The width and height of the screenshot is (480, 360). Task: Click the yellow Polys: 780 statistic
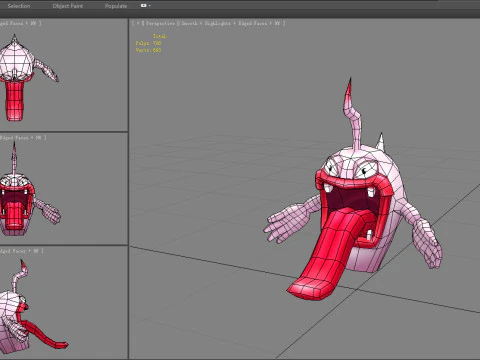(x=148, y=43)
